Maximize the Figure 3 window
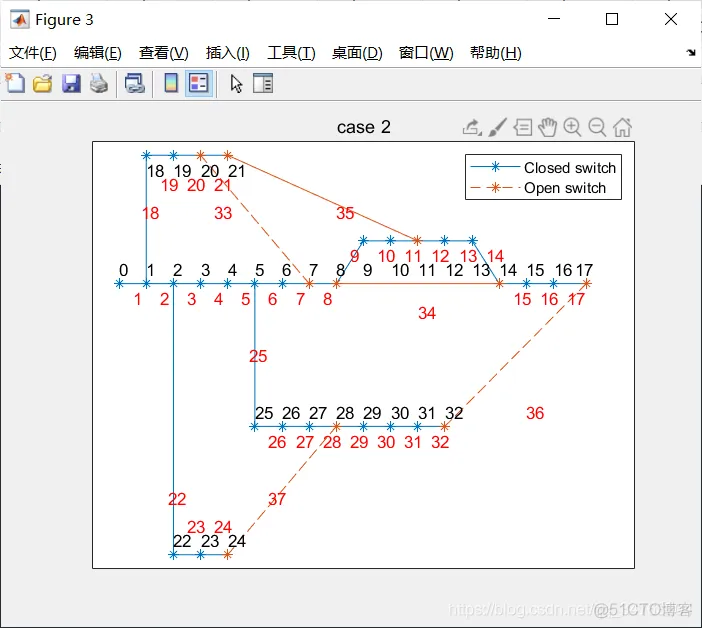Image resolution: width=702 pixels, height=628 pixels. click(x=612, y=19)
